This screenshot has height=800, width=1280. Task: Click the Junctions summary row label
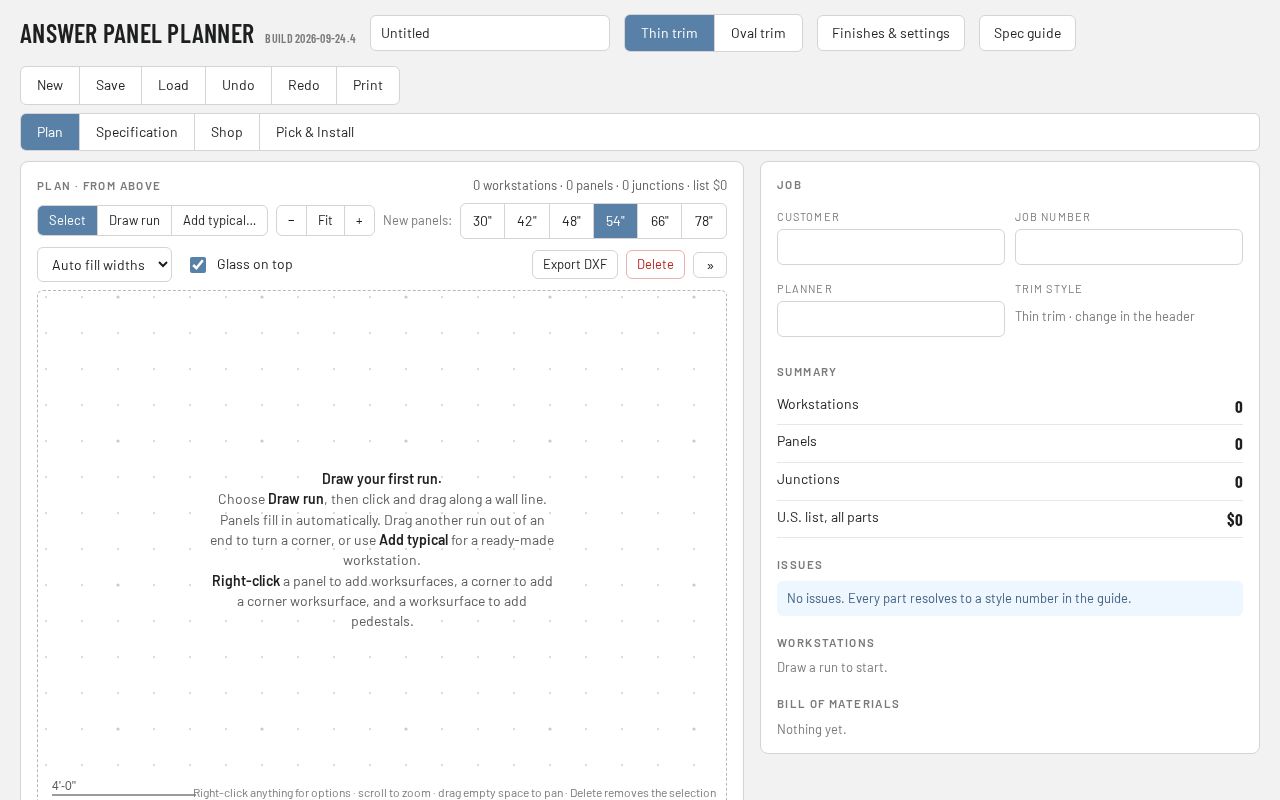tap(808, 480)
